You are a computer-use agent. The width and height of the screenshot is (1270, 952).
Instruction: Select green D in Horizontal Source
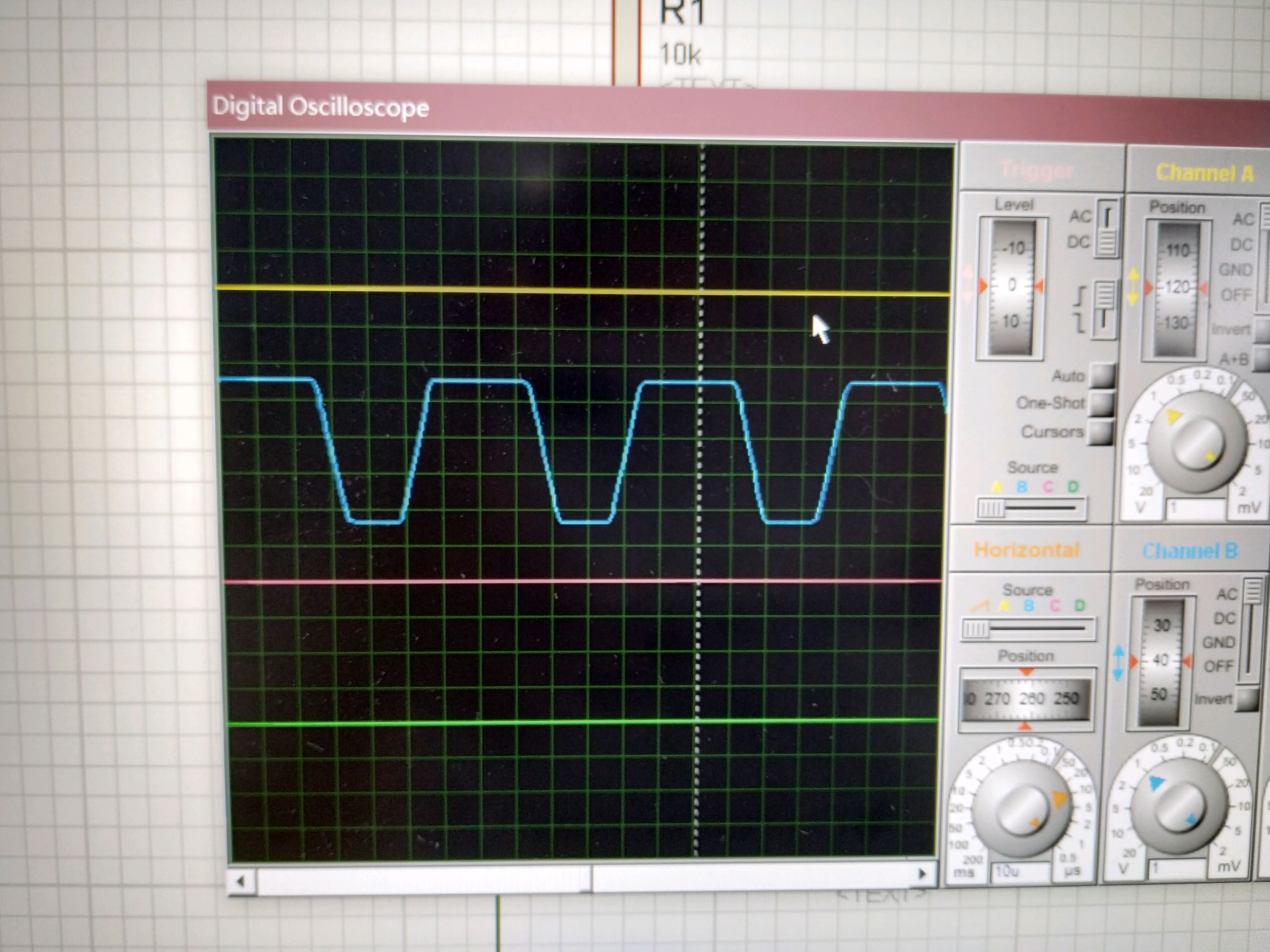1080,605
